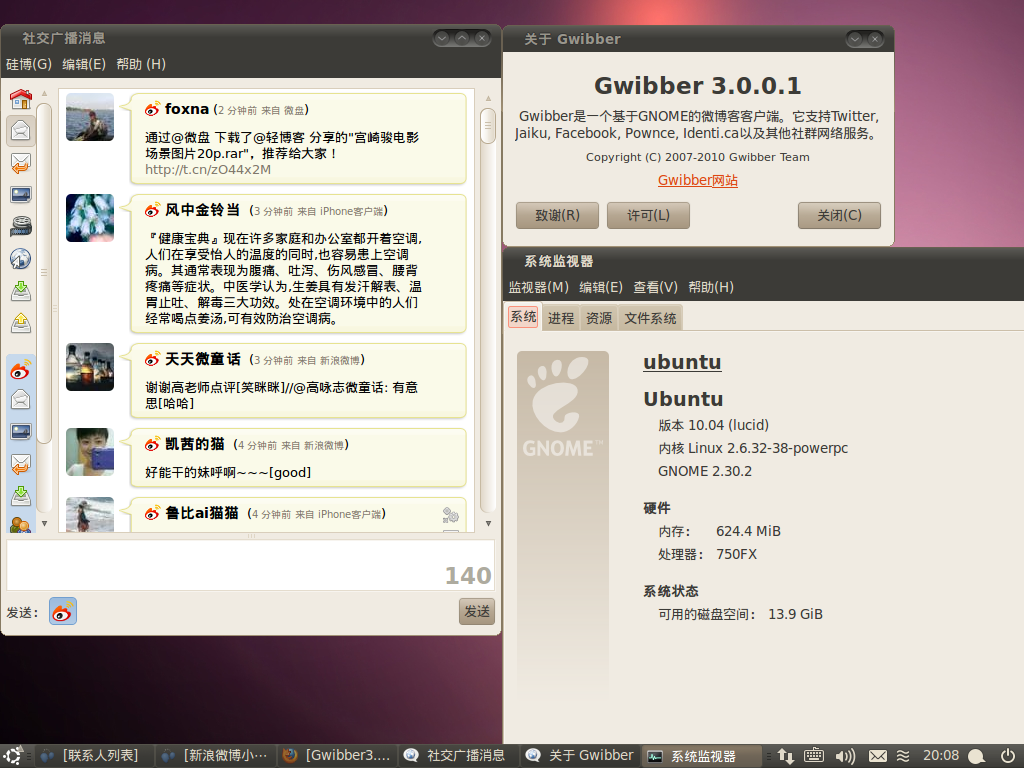Open the Videos film reel icon

pyautogui.click(x=21, y=227)
